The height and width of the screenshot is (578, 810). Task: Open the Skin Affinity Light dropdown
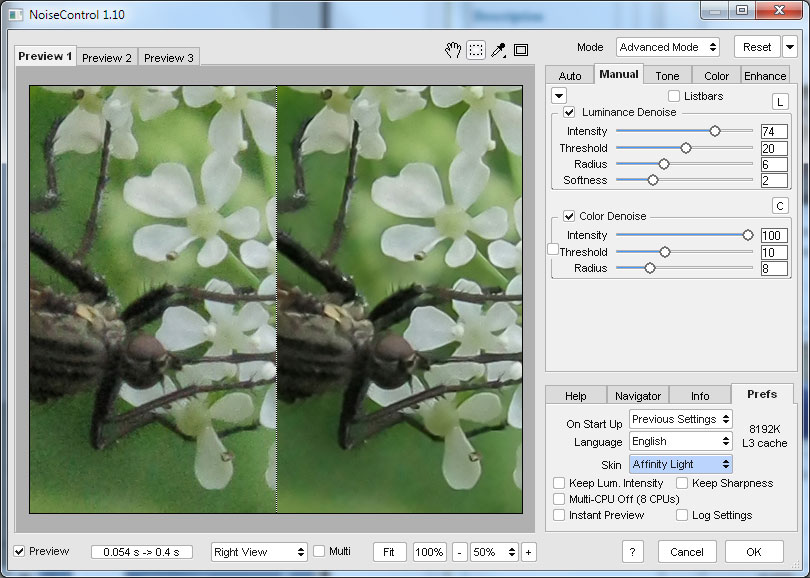pos(680,464)
